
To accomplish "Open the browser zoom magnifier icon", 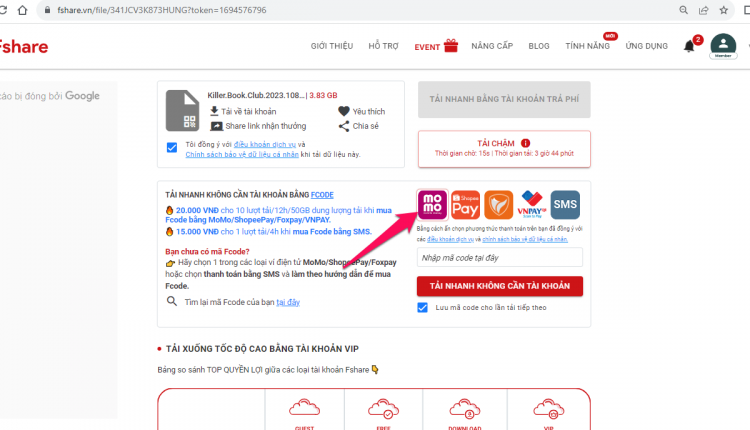I will pyautogui.click(x=684, y=10).
